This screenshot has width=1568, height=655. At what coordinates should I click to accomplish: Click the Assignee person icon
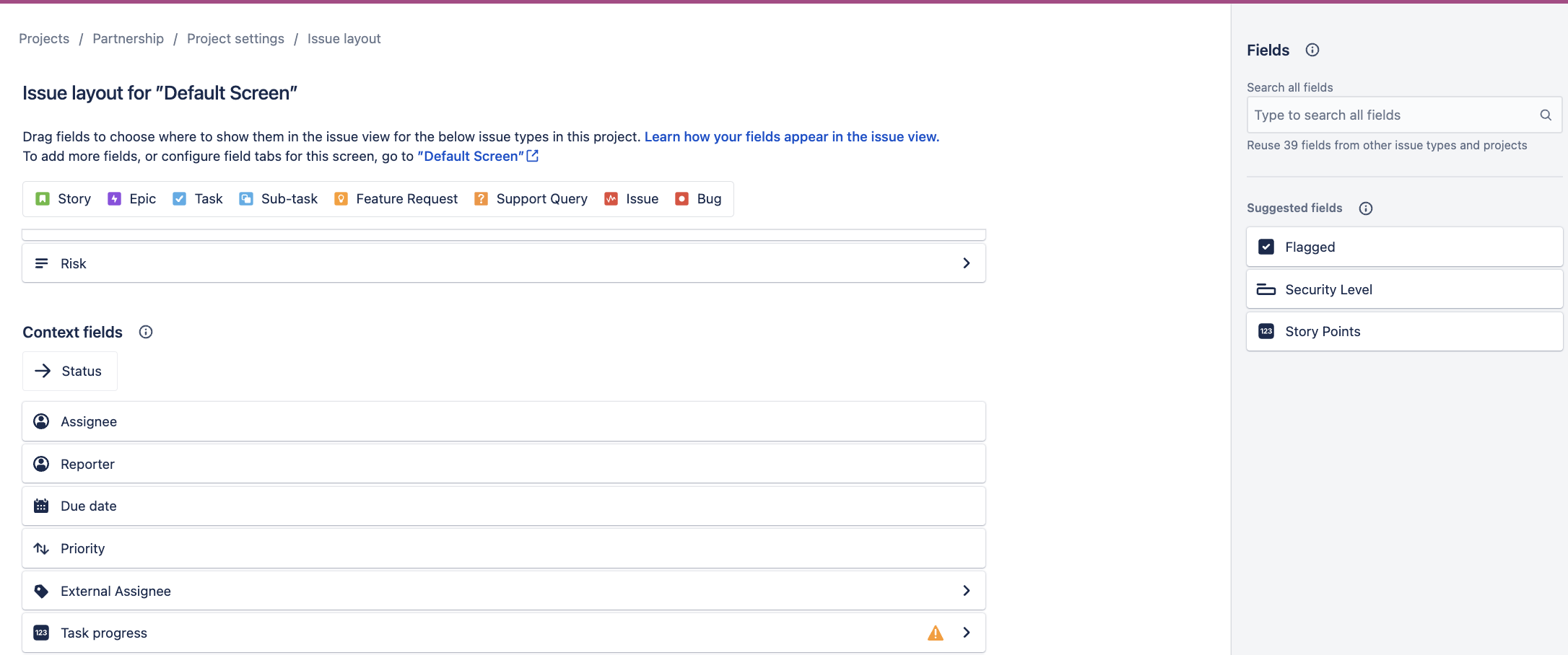point(41,421)
